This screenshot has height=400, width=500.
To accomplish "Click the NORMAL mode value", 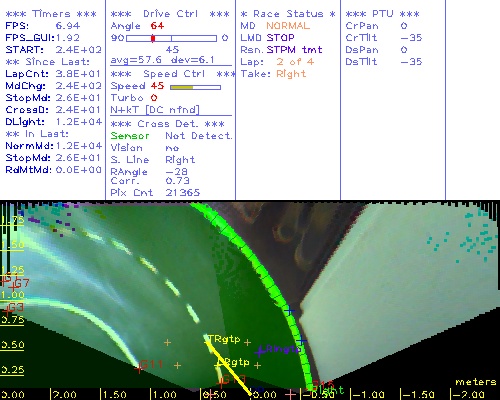I will [x=288, y=26].
